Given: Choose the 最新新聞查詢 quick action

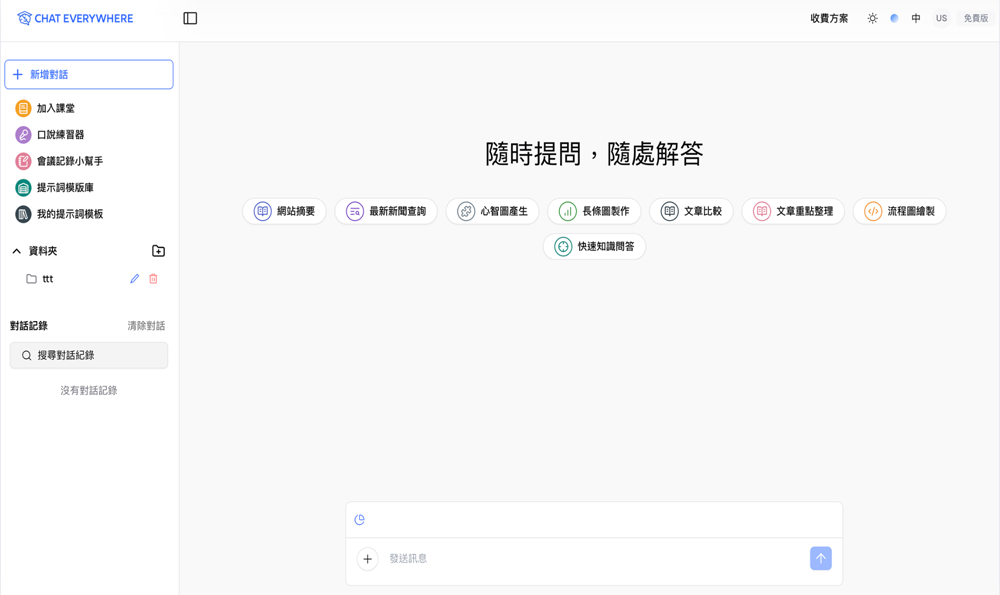Looking at the screenshot, I should coord(386,211).
